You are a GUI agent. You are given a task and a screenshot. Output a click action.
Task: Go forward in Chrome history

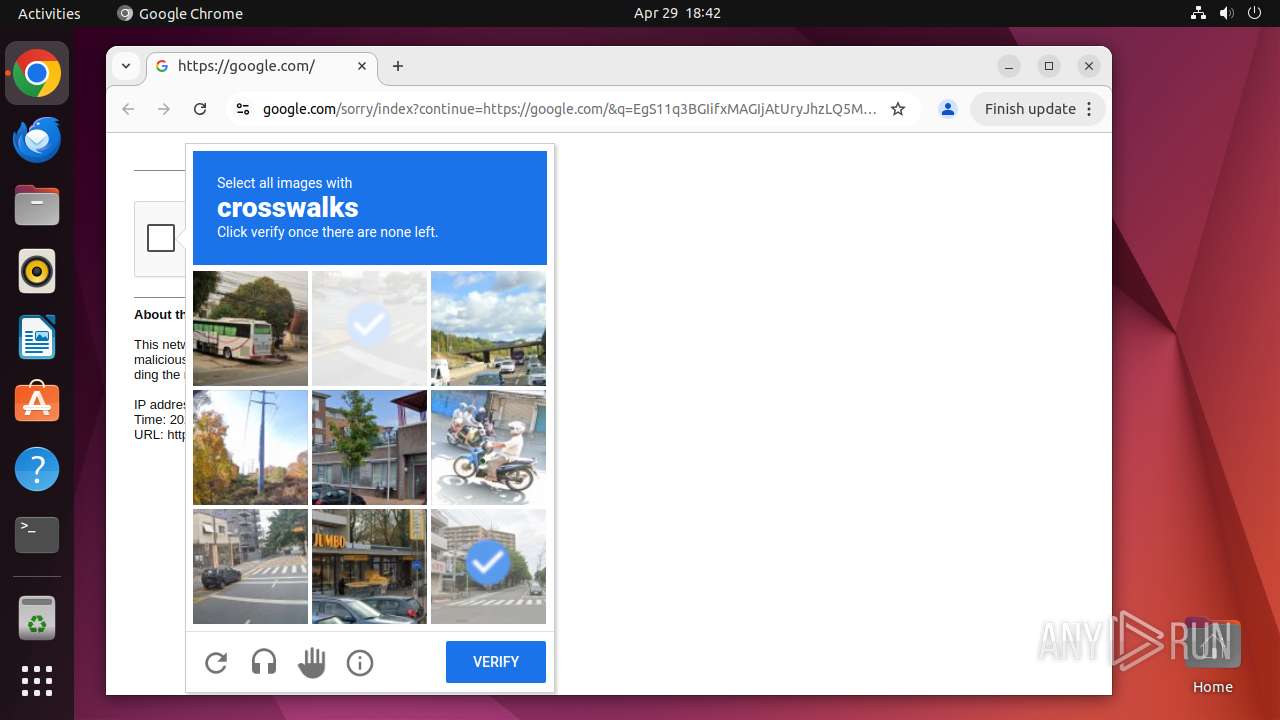164,109
